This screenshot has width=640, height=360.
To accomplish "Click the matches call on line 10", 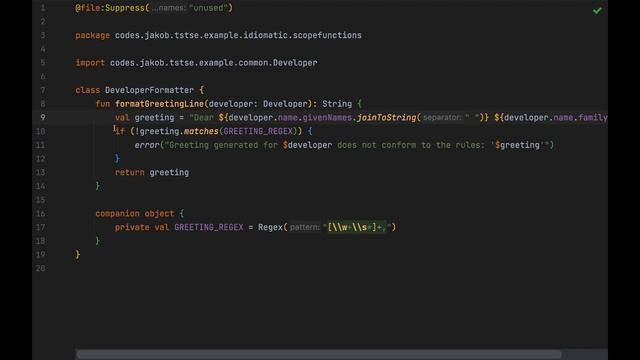I will pyautogui.click(x=201, y=131).
